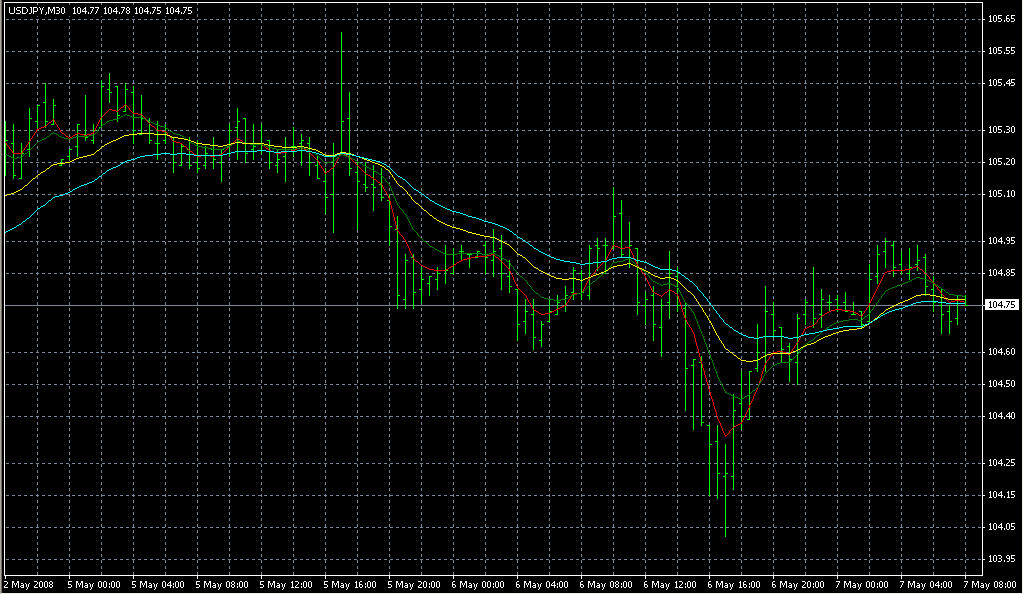This screenshot has width=1024, height=594.
Task: Click the highlighted 104.75 current price label
Action: click(x=1000, y=305)
